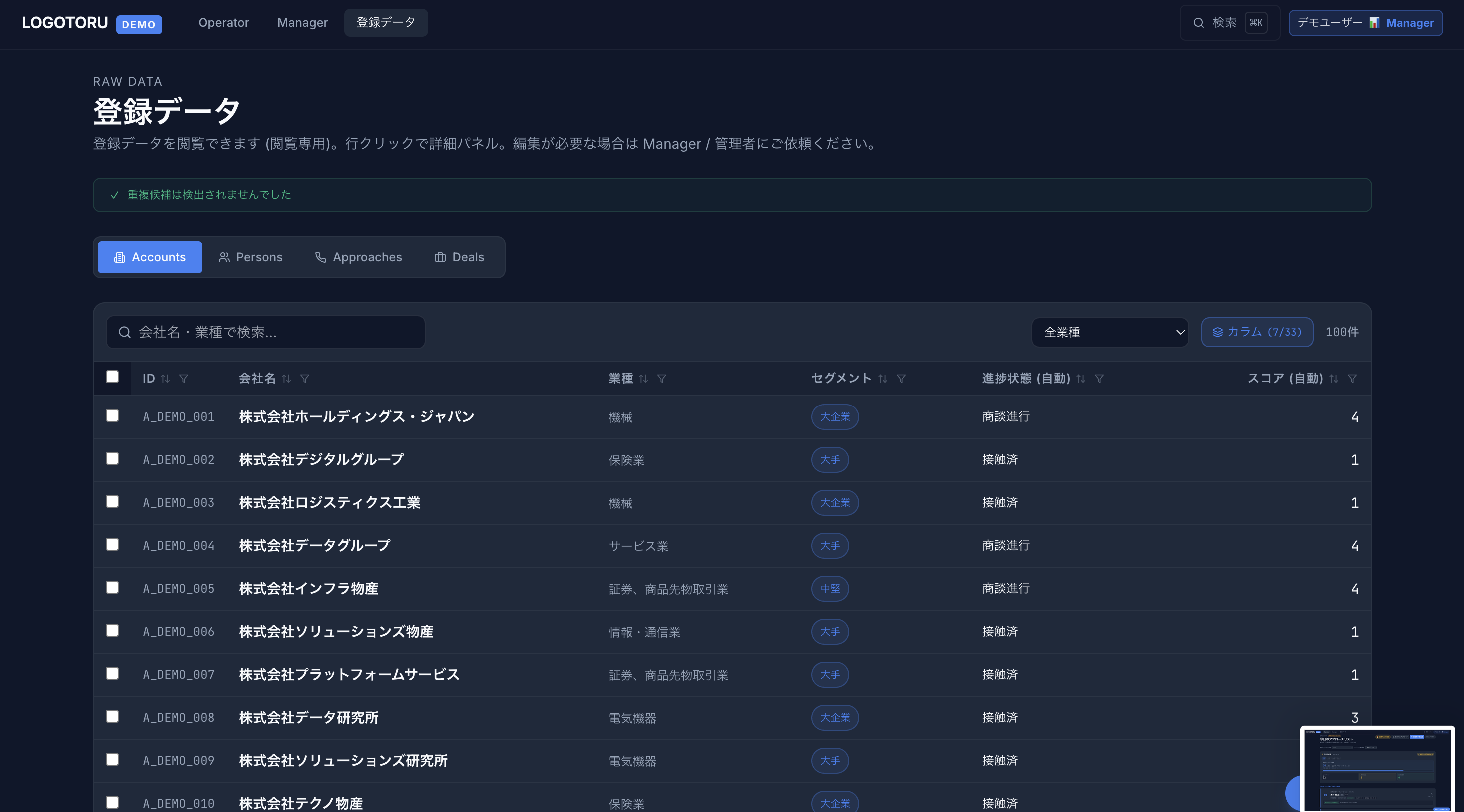Click 大企業 badge for A_DEMO_008

click(x=835, y=718)
